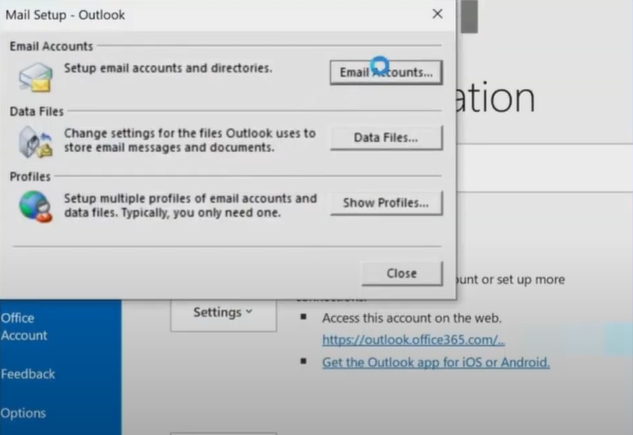Click the 'Data Files' section heading
633x435 pixels.
coord(37,111)
